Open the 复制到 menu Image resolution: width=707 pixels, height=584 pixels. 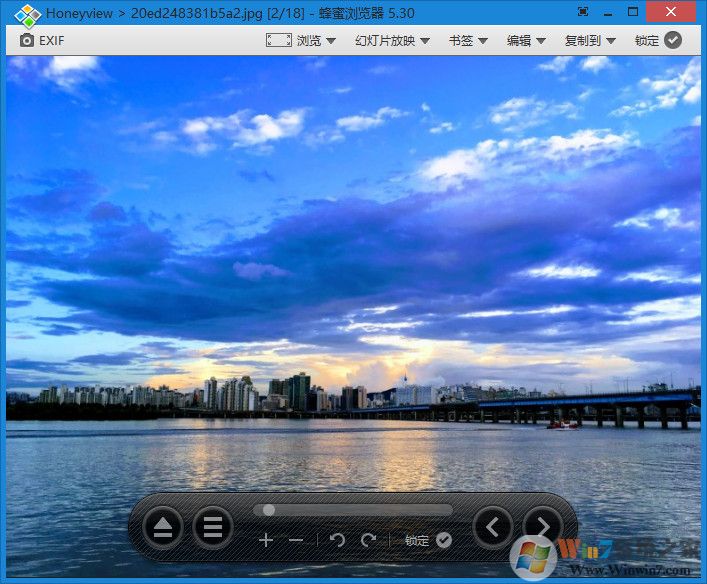point(589,40)
